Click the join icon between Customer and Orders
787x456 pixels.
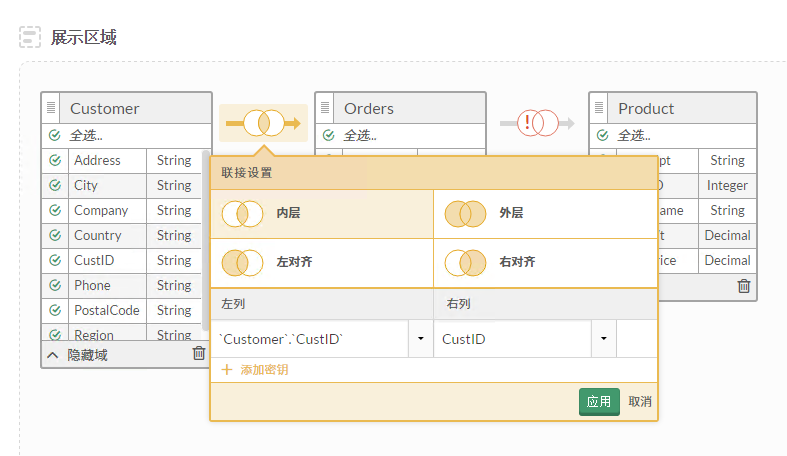click(263, 123)
